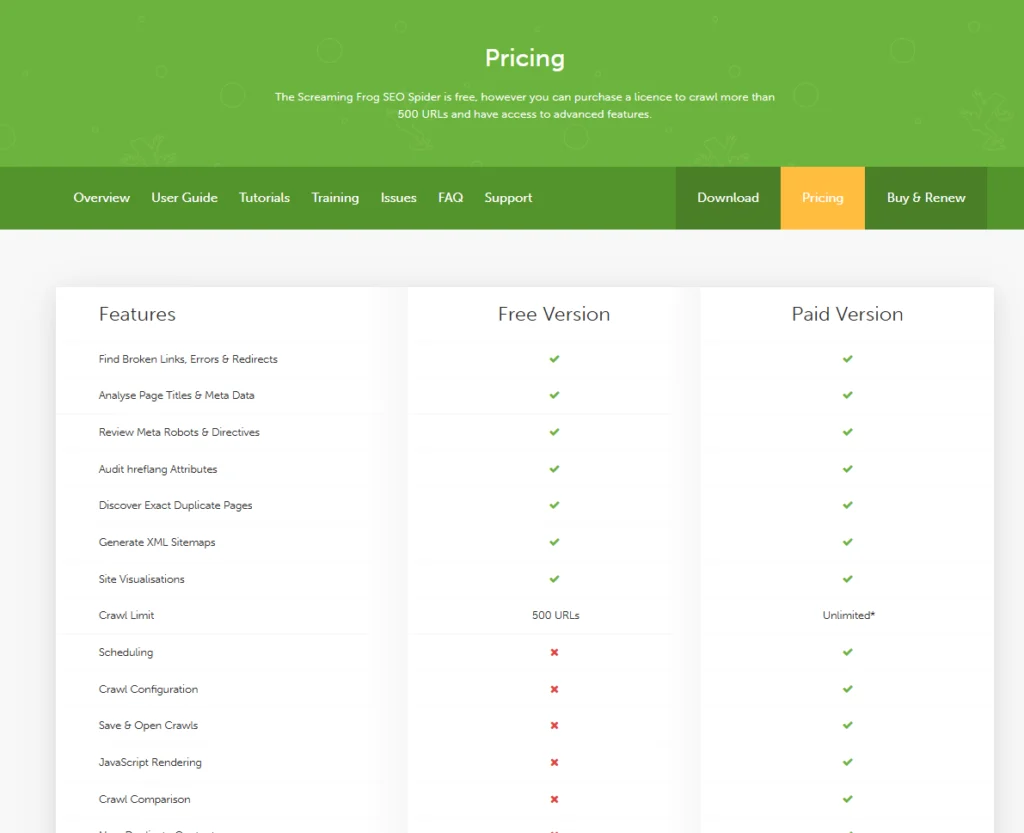Viewport: 1024px width, 833px height.
Task: Click the 'Crawl Limit' feature row label
Action: click(x=126, y=615)
